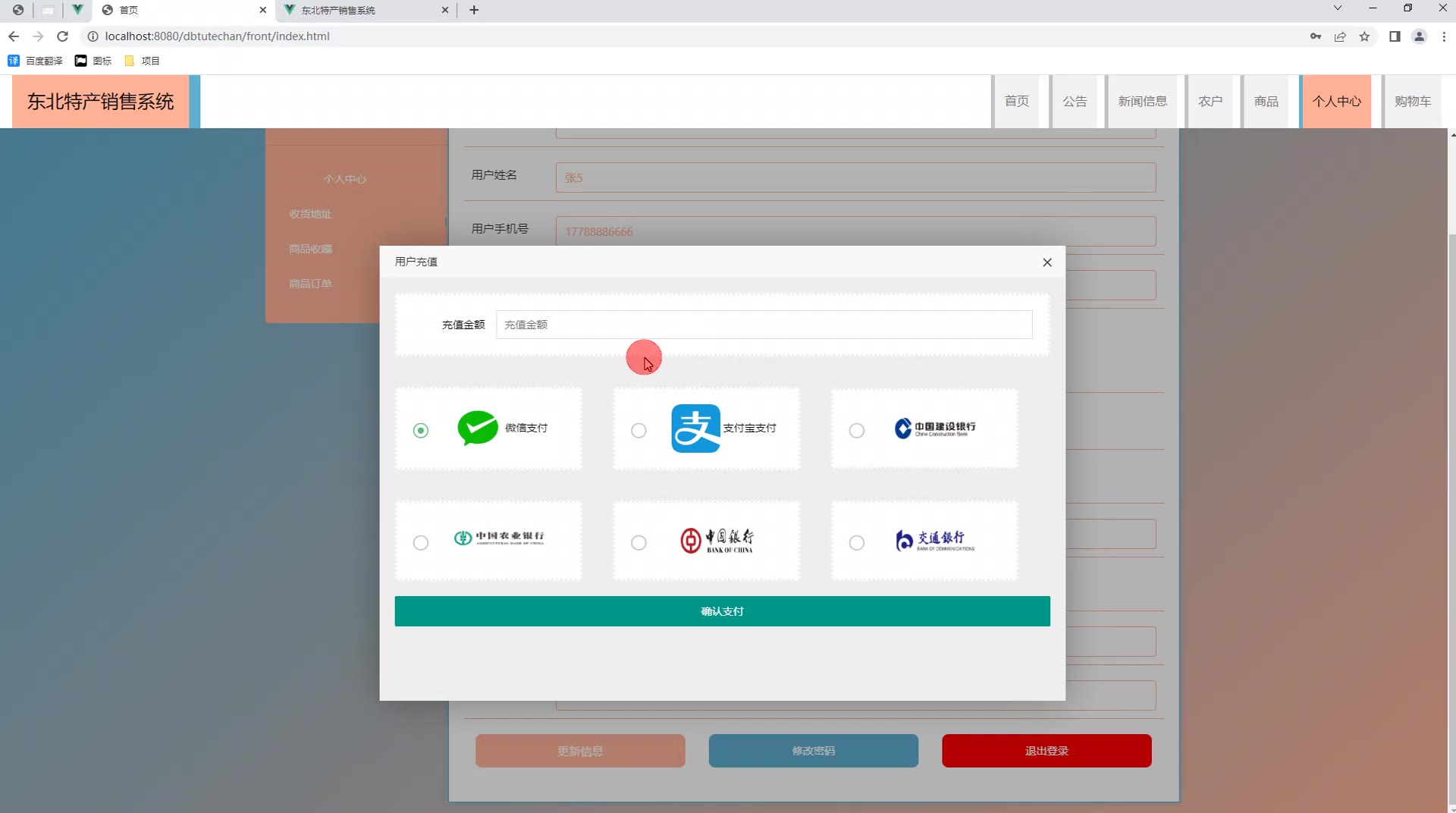The width and height of the screenshot is (1456, 813).
Task: Open the 个人中心 navigation tab
Action: [x=1336, y=102]
